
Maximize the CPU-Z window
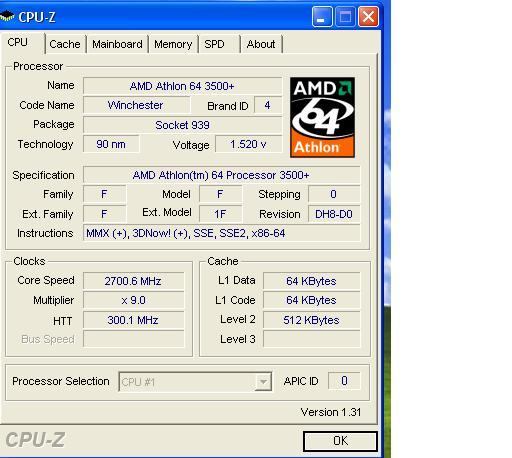tap(345, 16)
